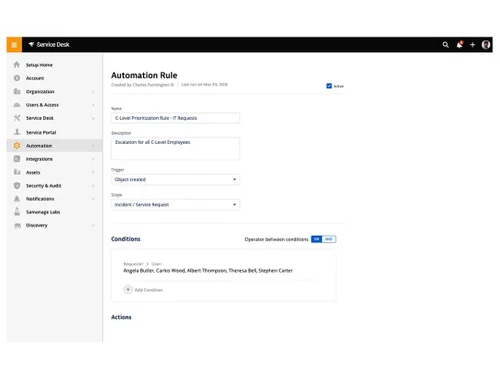
Task: Open the Scope dropdown Incident / Service Request
Action: point(175,205)
